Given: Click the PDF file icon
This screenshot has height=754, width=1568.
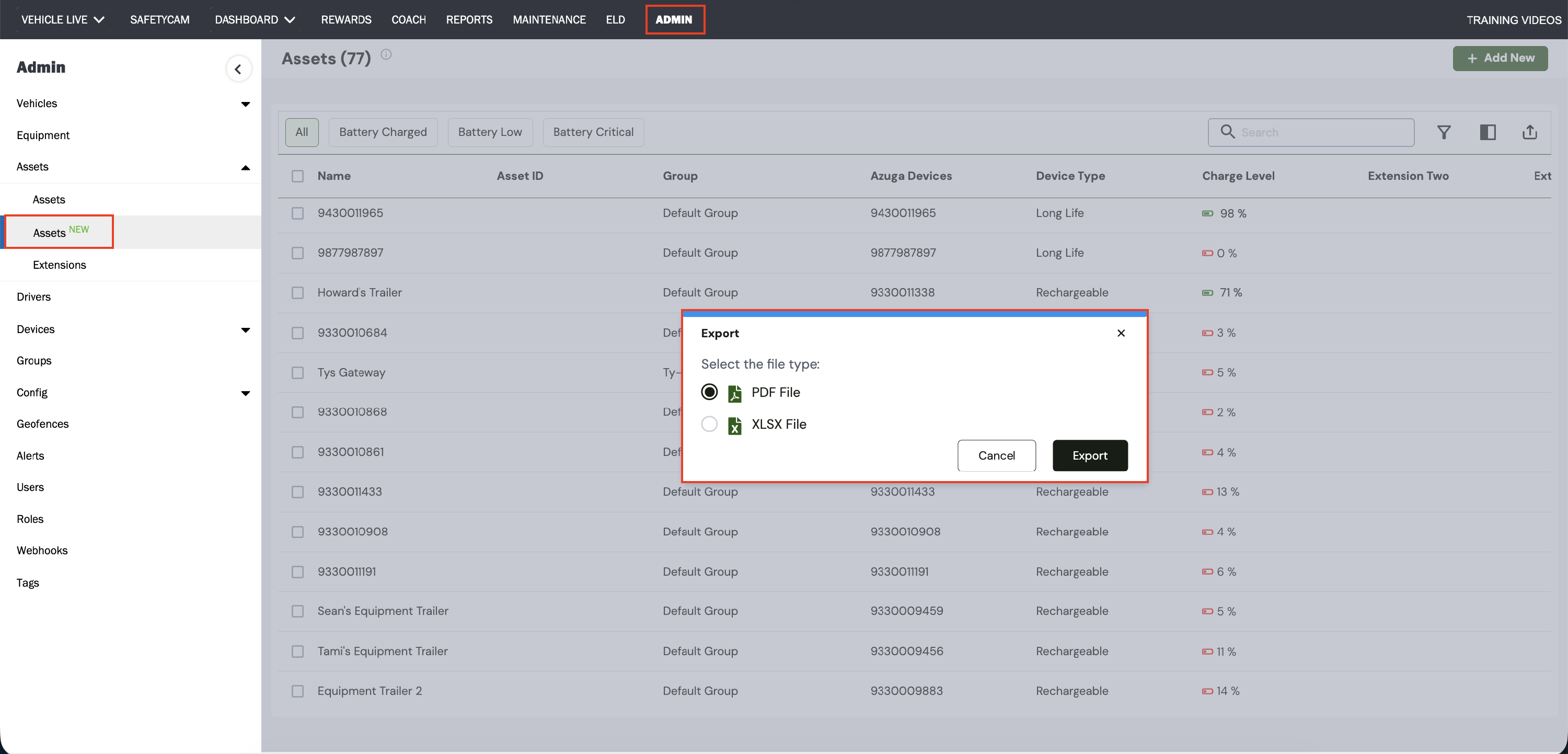Looking at the screenshot, I should point(735,393).
